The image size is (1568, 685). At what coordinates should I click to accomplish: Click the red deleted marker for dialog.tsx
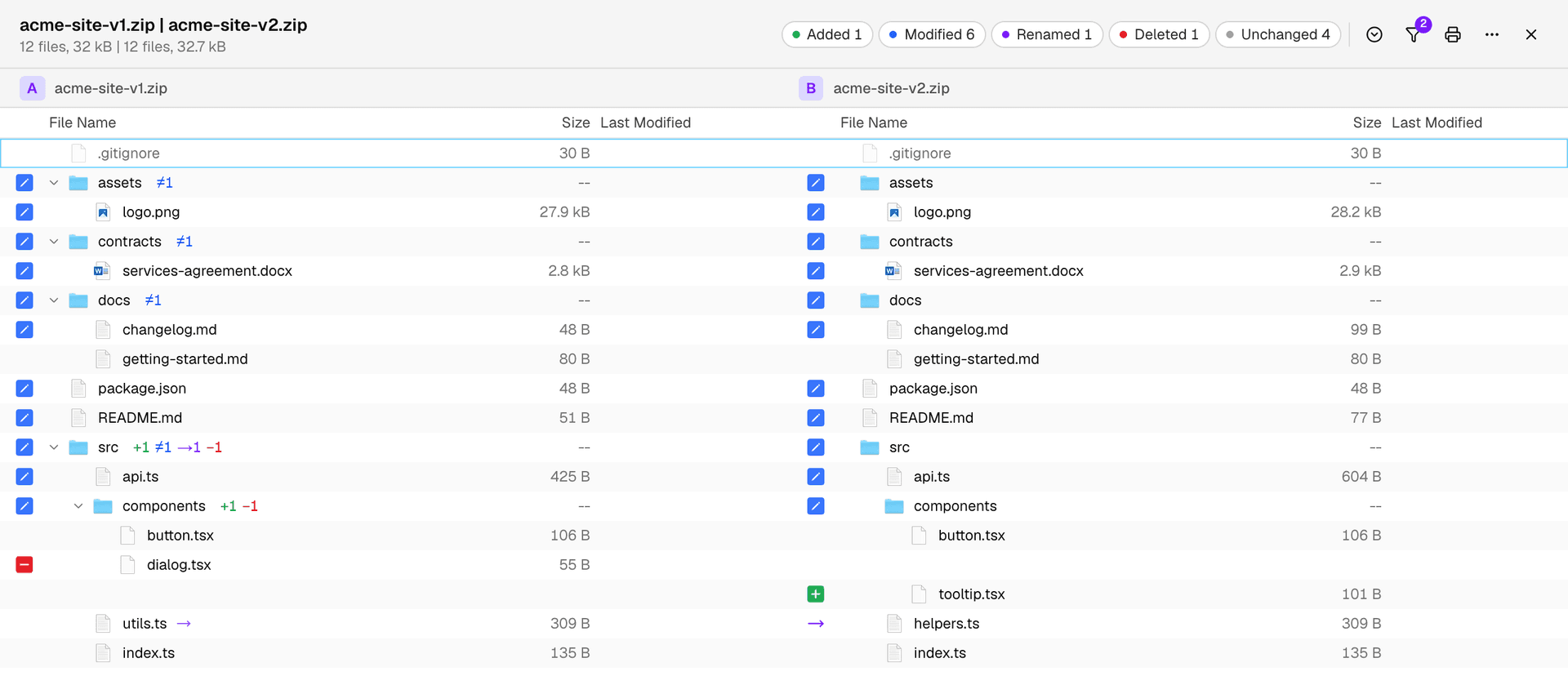tap(24, 564)
